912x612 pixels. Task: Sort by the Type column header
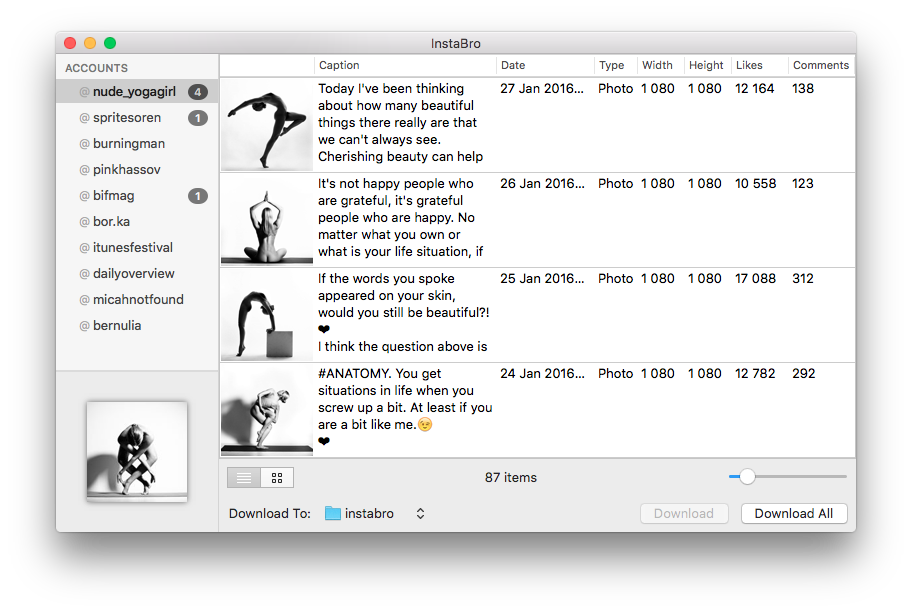(616, 65)
